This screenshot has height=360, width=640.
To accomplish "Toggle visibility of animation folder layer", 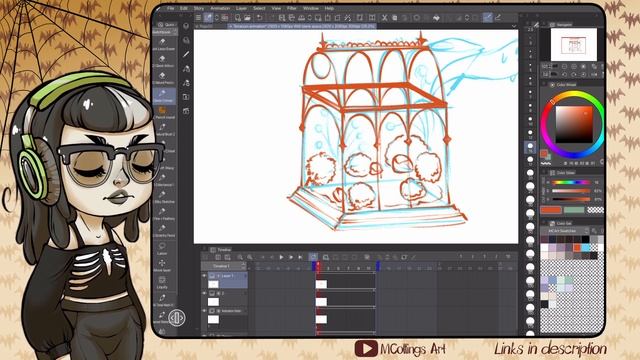I will click(204, 311).
